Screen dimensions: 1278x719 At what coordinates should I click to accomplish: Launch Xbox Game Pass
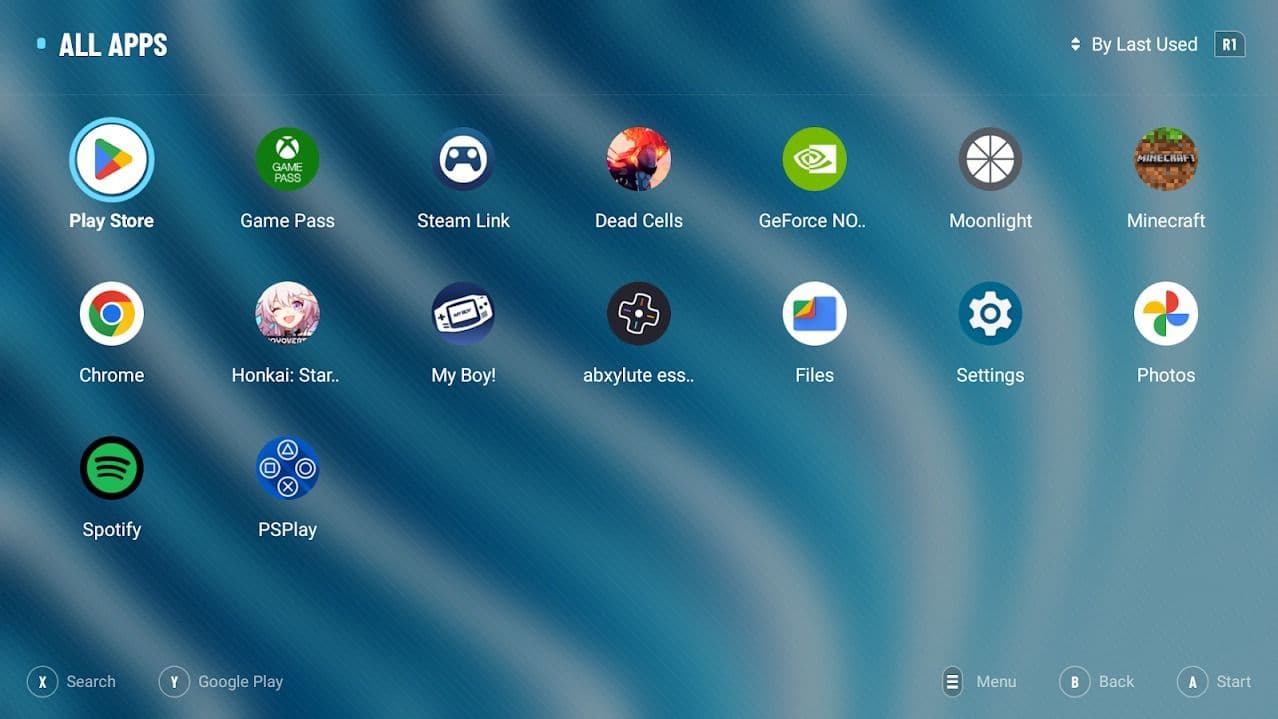[x=287, y=160]
